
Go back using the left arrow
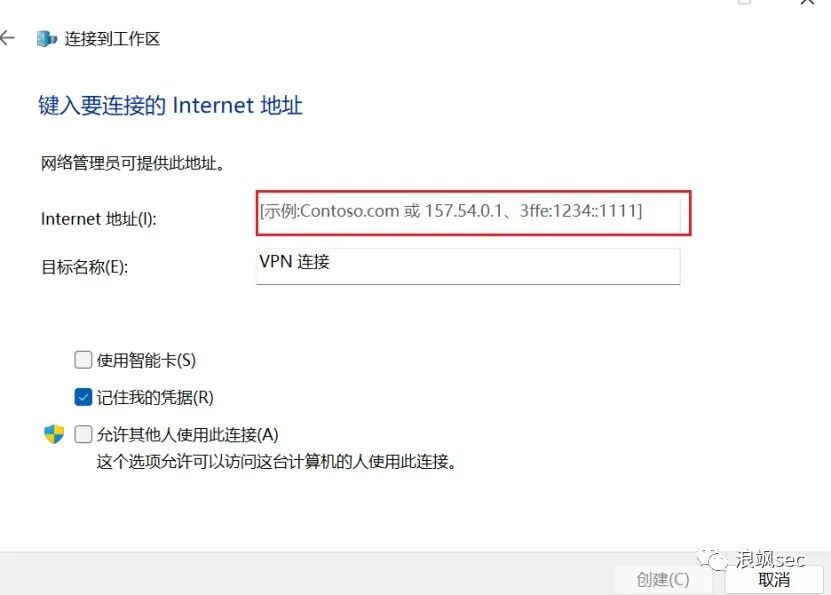pos(7,38)
